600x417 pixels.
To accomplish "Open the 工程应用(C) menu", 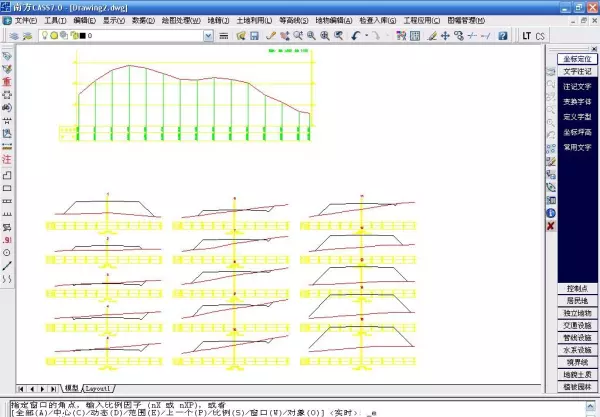I will pos(422,21).
